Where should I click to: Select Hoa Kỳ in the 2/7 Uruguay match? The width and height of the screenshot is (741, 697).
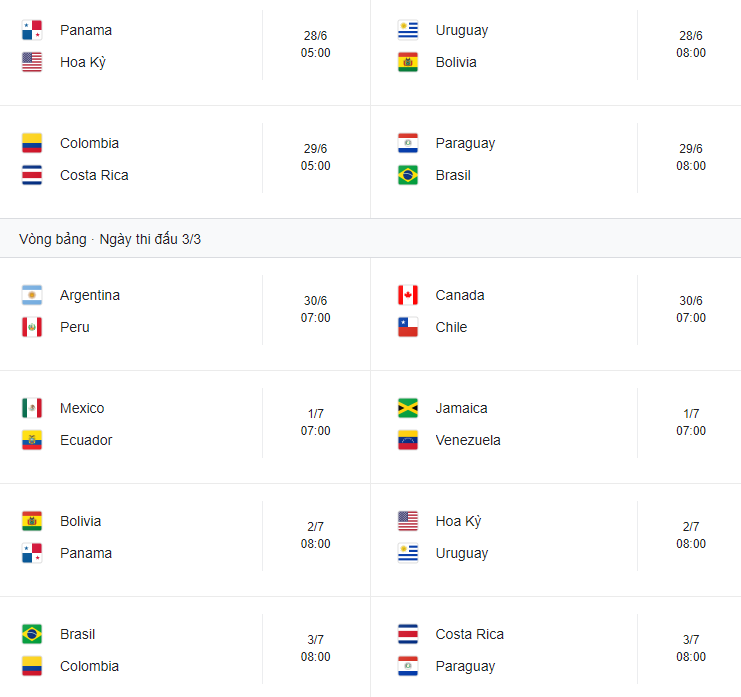point(458,521)
